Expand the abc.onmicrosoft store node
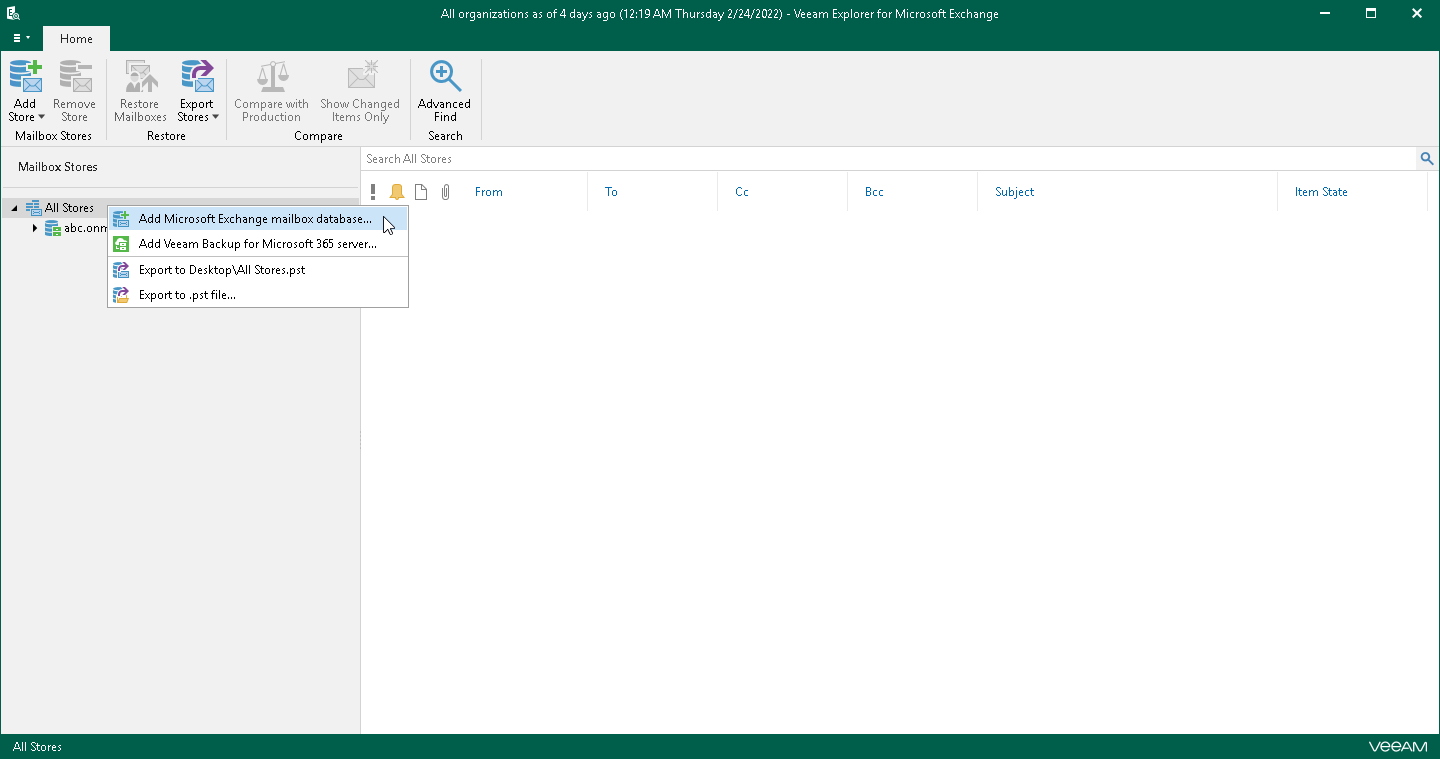The width and height of the screenshot is (1440, 759). pyautogui.click(x=35, y=228)
